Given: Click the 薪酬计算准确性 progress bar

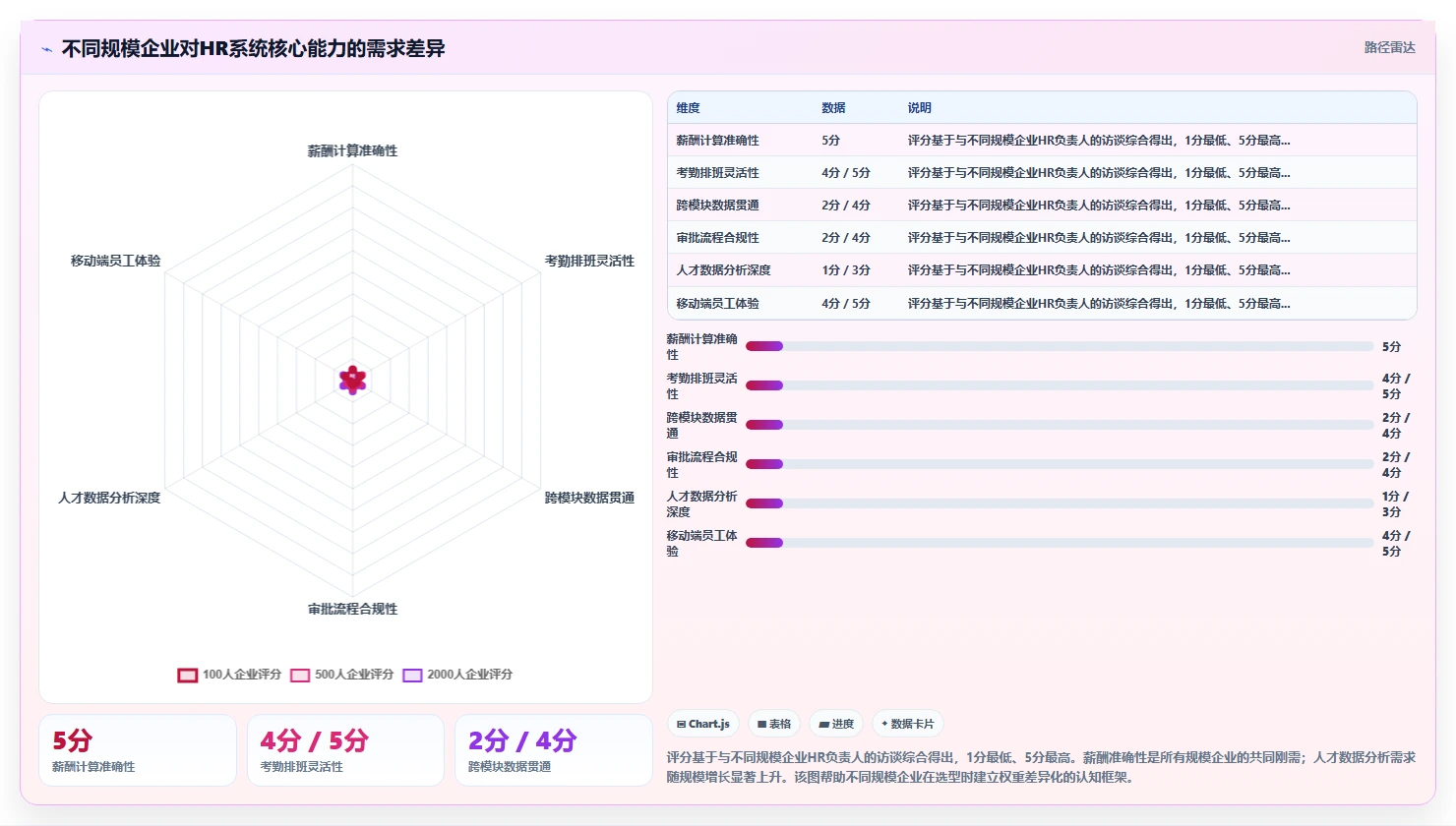Looking at the screenshot, I should [x=1060, y=346].
